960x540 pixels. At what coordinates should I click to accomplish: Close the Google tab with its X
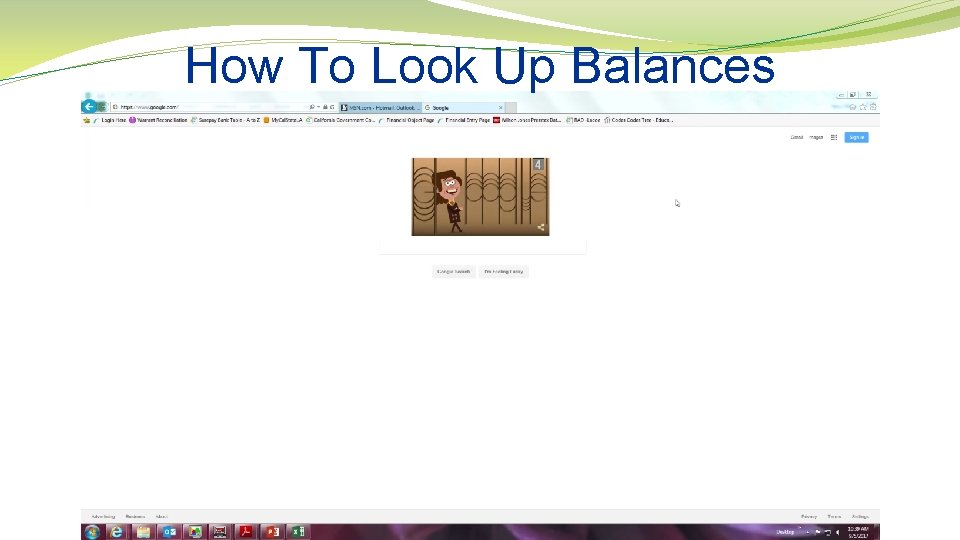(x=501, y=108)
